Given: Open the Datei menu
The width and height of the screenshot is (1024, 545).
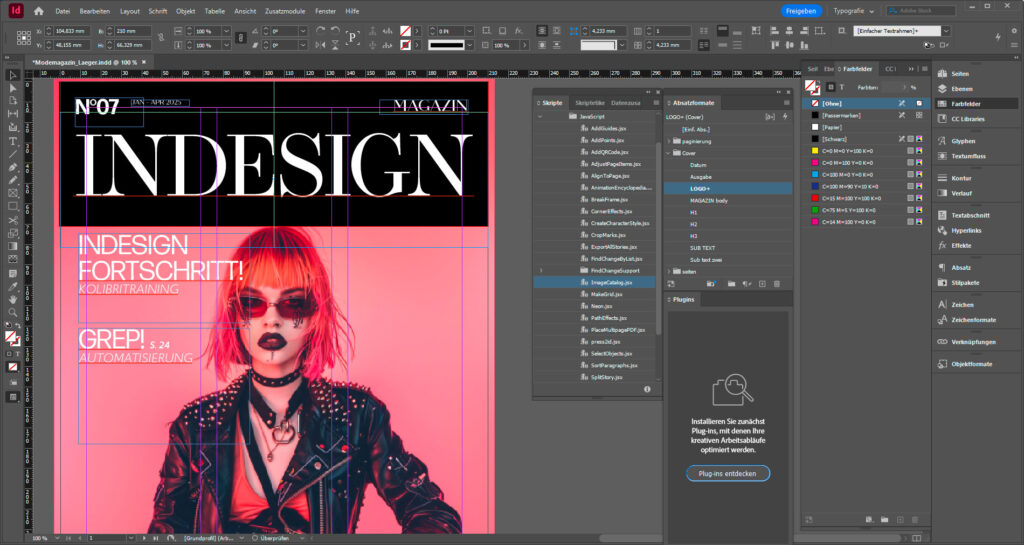Looking at the screenshot, I should click(63, 11).
